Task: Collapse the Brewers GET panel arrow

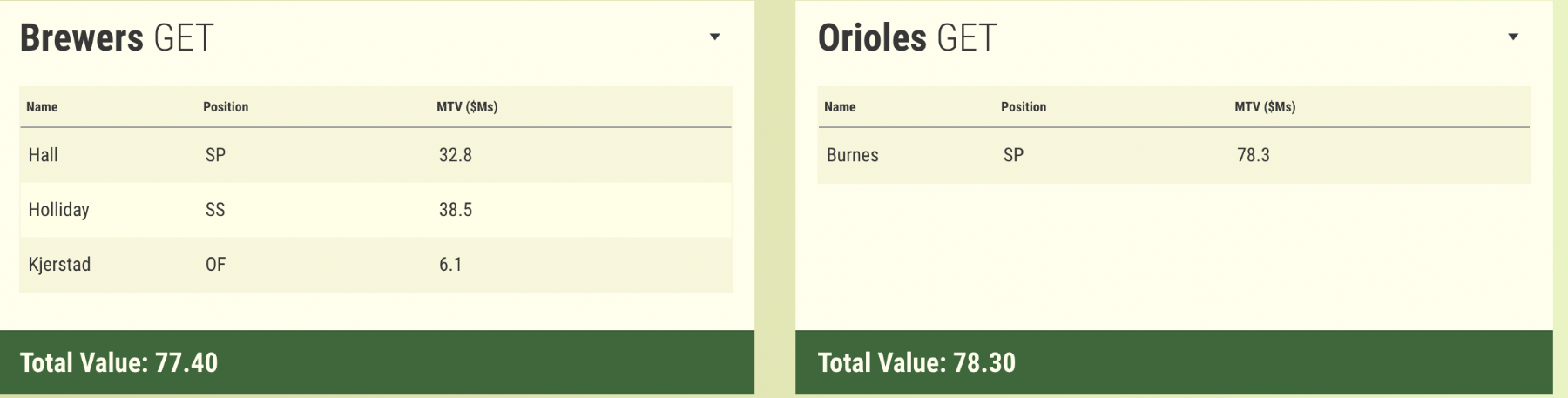Action: click(714, 37)
